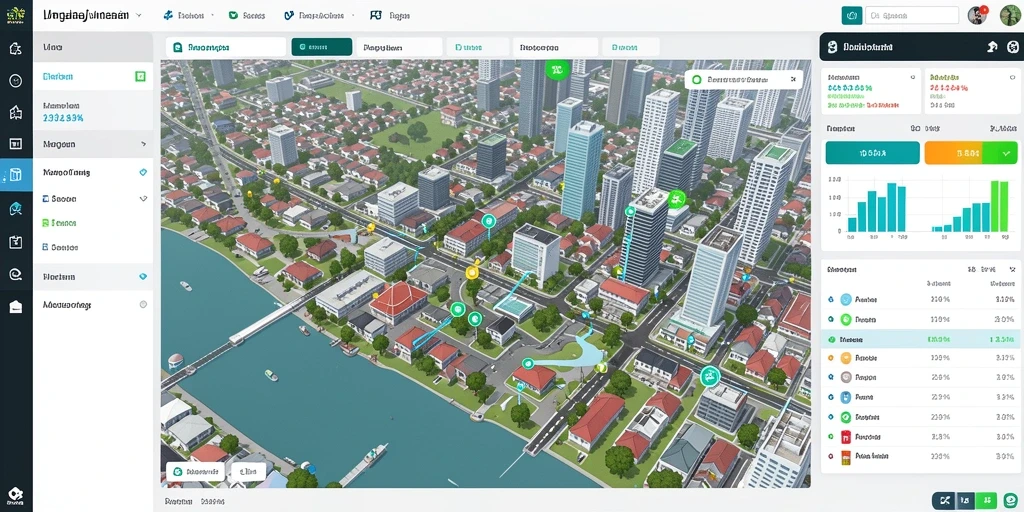Viewport: 1024px width, 512px height.
Task: Click the orange segment of the orange-green progress bar
Action: pyautogui.click(x=954, y=153)
